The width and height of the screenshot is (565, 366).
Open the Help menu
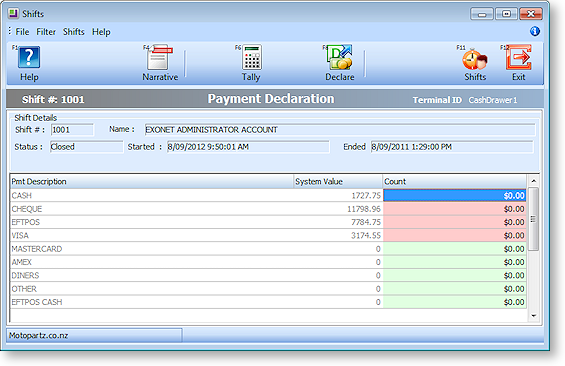pyautogui.click(x=101, y=32)
